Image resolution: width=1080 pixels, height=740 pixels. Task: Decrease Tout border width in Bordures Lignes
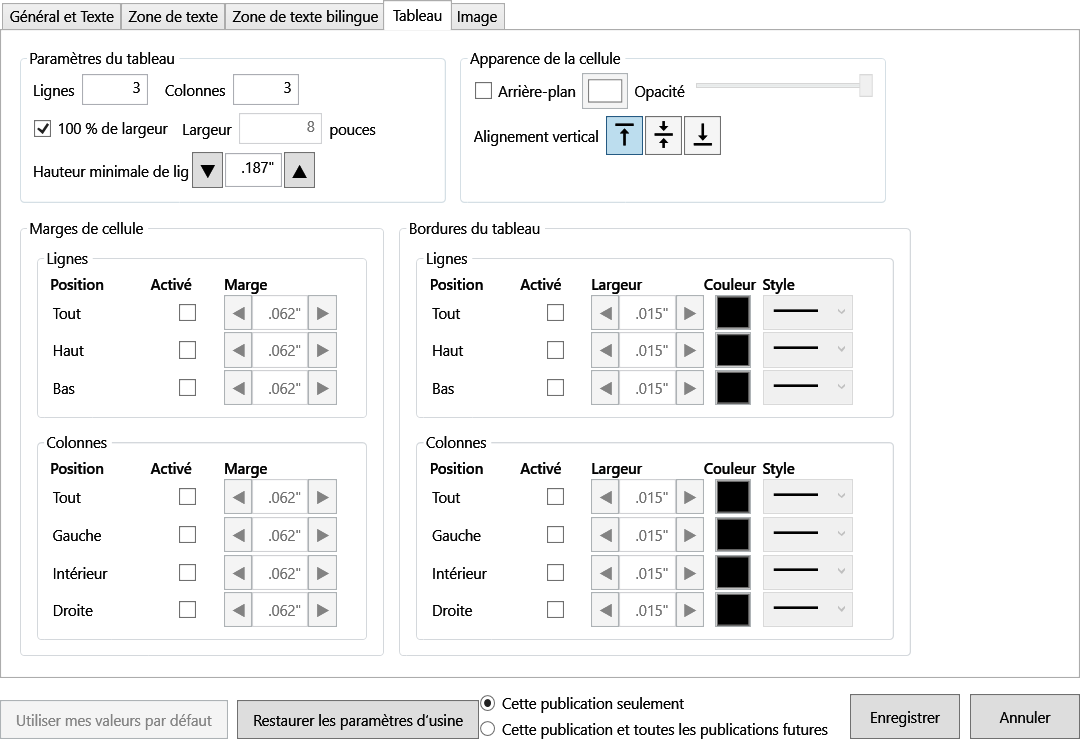point(605,314)
